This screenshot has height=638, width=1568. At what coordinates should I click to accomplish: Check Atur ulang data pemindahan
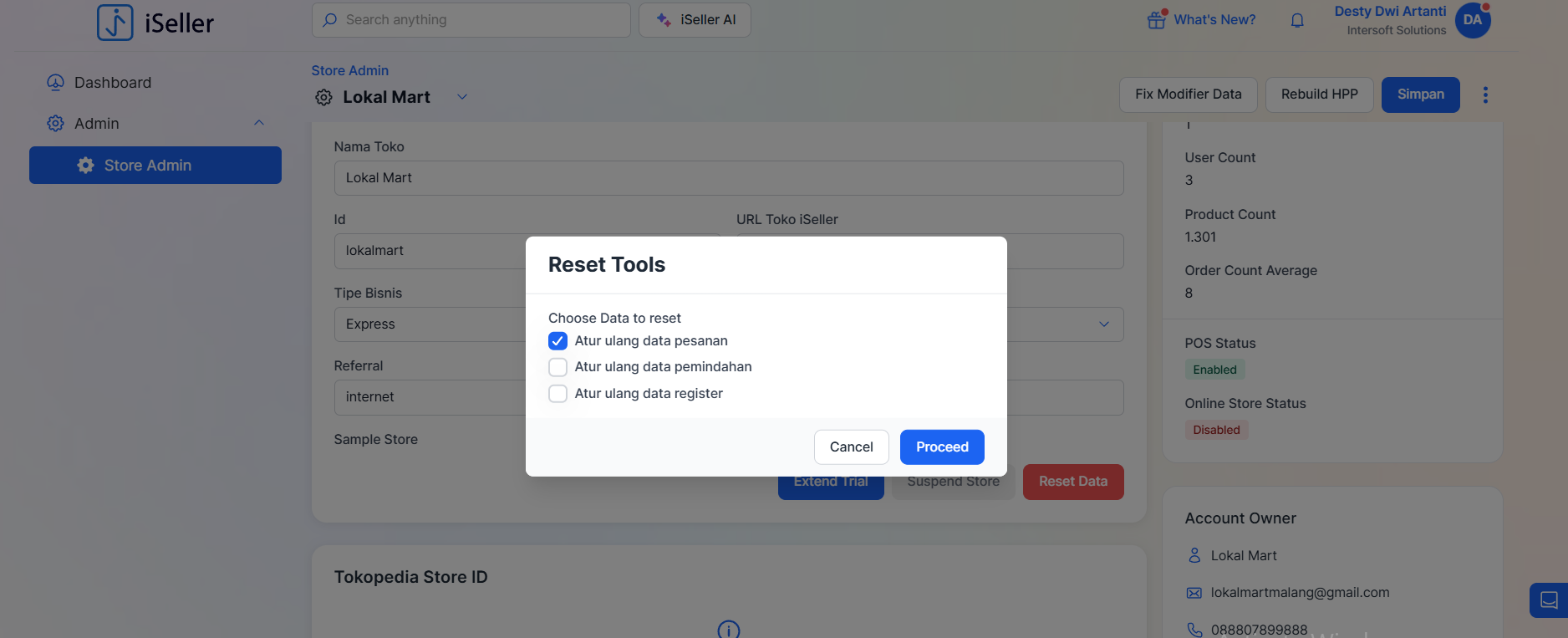557,367
